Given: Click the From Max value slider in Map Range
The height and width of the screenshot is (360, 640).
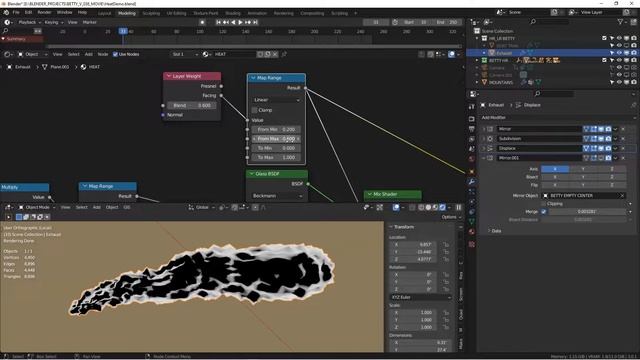Looking at the screenshot, I should pyautogui.click(x=276, y=139).
